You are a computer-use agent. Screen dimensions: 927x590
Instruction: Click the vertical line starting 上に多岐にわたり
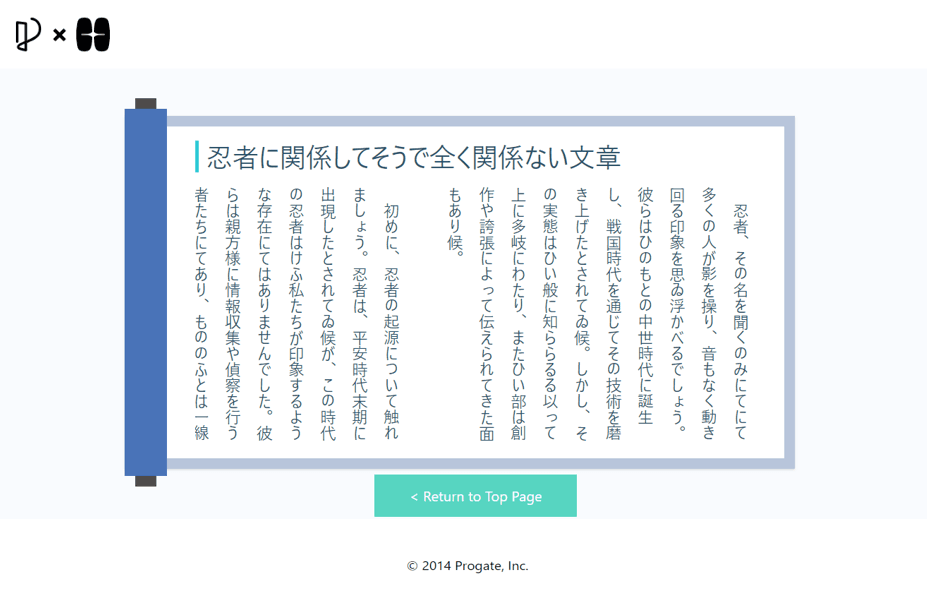tap(518, 314)
